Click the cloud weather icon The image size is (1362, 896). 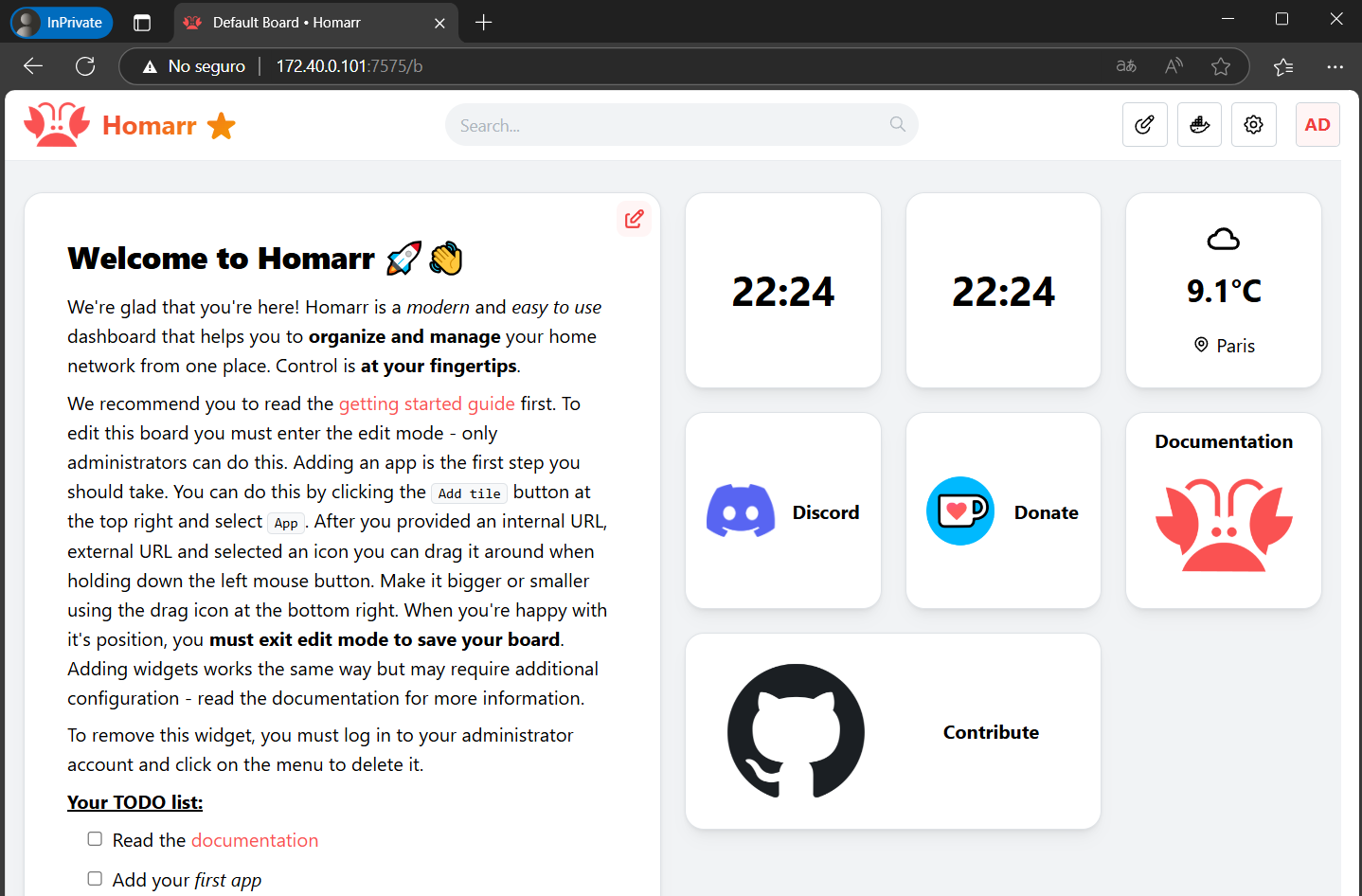tap(1224, 240)
